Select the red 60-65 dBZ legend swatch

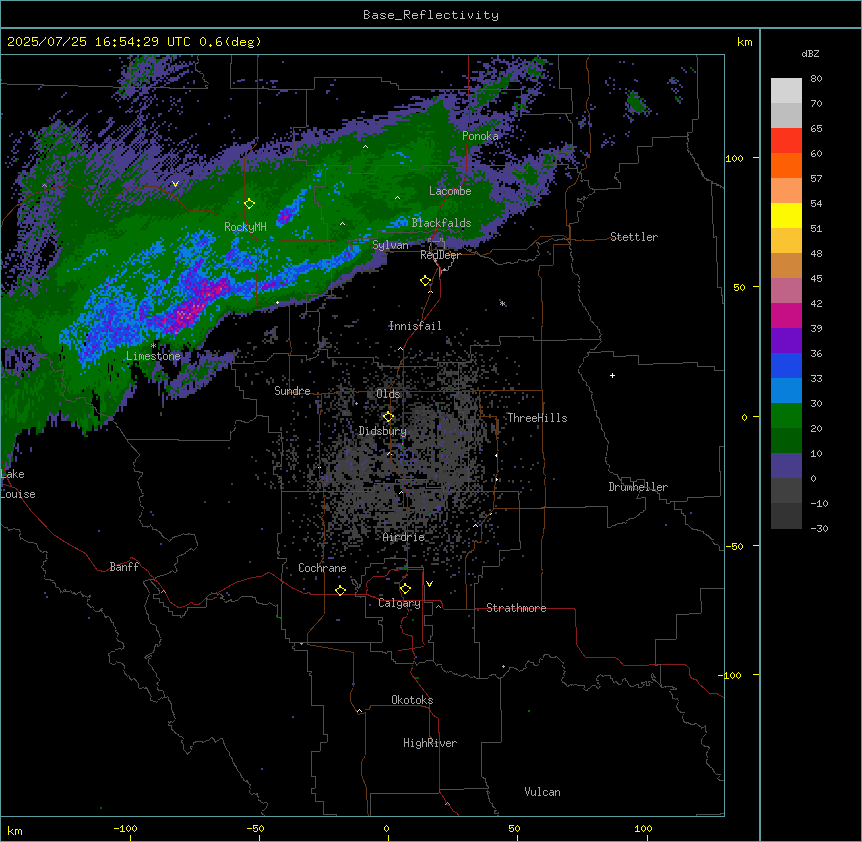786,141
